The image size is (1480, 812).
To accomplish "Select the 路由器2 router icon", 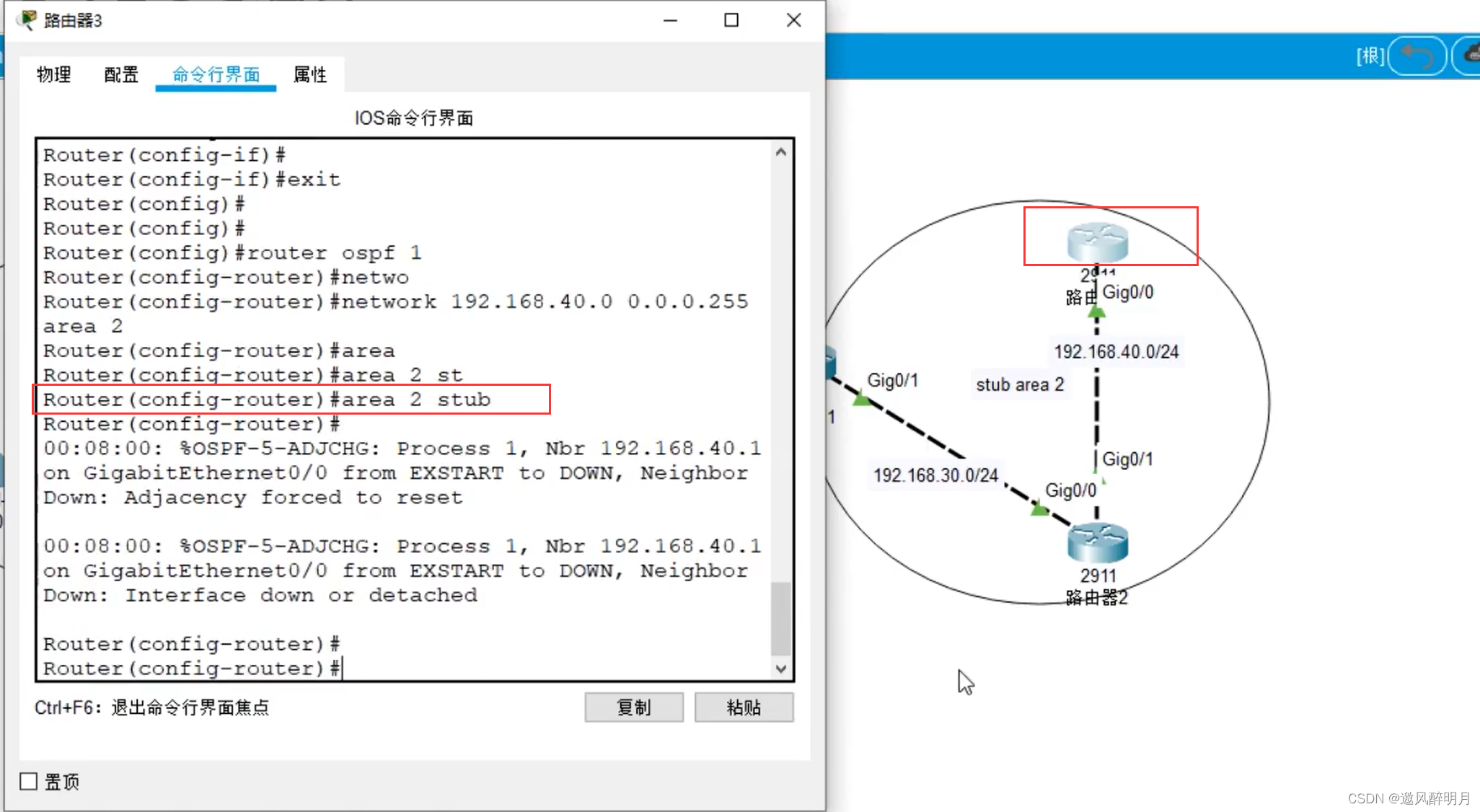I will [x=1097, y=543].
